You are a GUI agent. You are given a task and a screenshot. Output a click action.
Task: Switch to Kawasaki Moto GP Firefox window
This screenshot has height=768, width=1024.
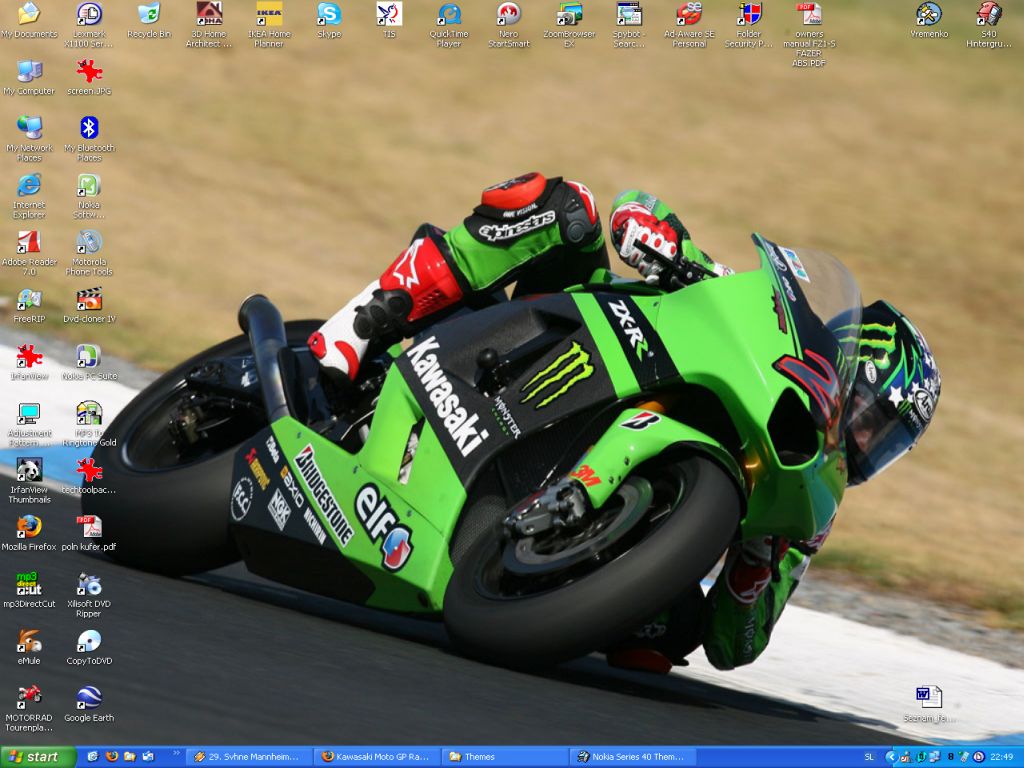(x=378, y=757)
